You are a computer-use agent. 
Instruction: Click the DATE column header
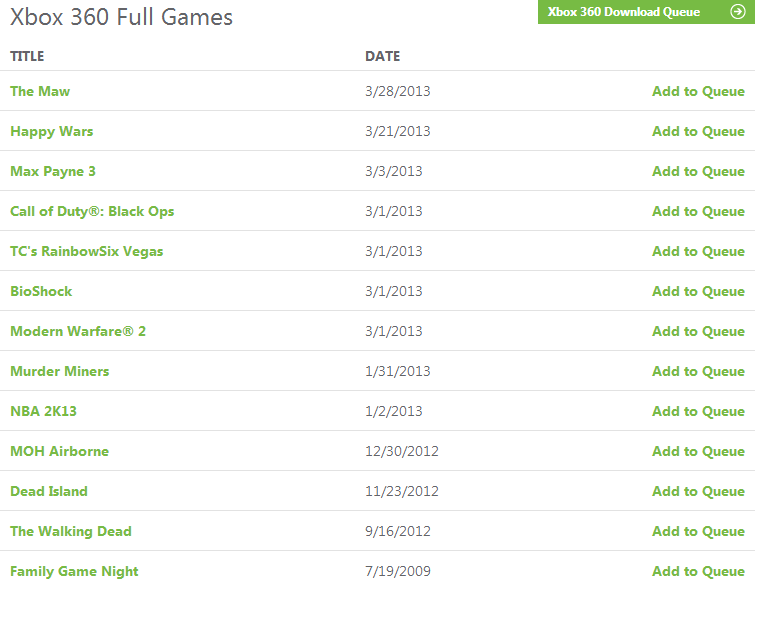pos(383,56)
